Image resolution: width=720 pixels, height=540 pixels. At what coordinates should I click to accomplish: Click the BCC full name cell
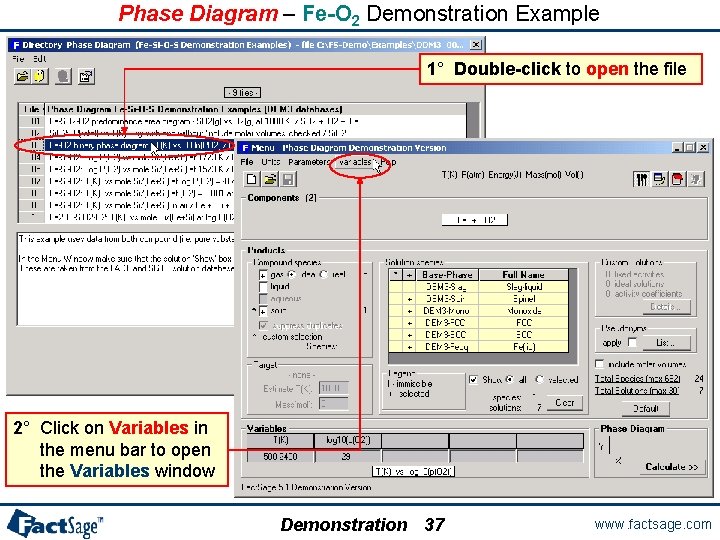523,334
